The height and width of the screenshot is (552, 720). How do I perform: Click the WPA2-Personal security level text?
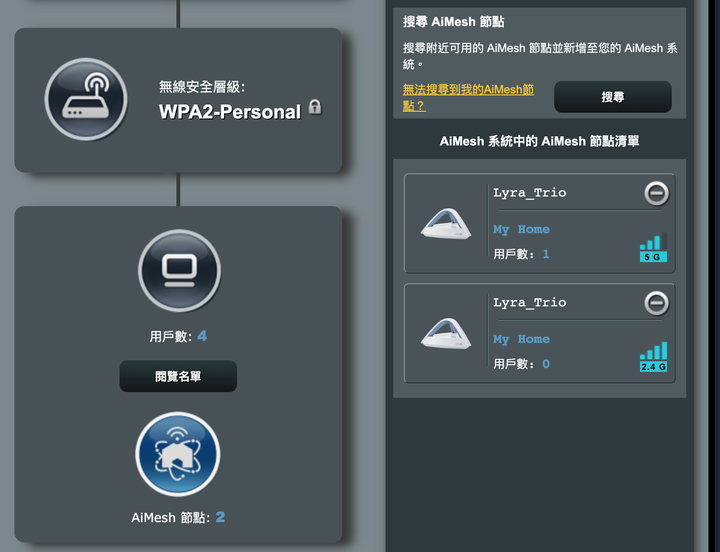(230, 112)
